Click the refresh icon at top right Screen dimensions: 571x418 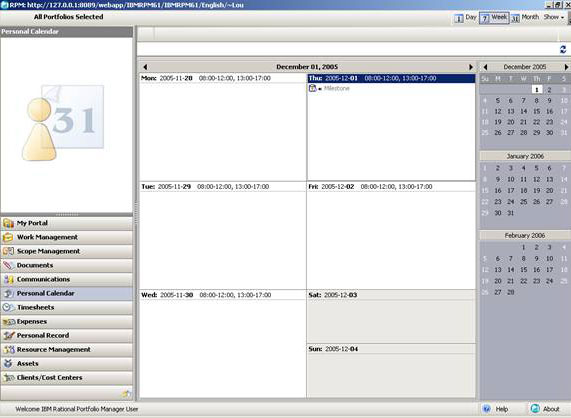click(563, 50)
